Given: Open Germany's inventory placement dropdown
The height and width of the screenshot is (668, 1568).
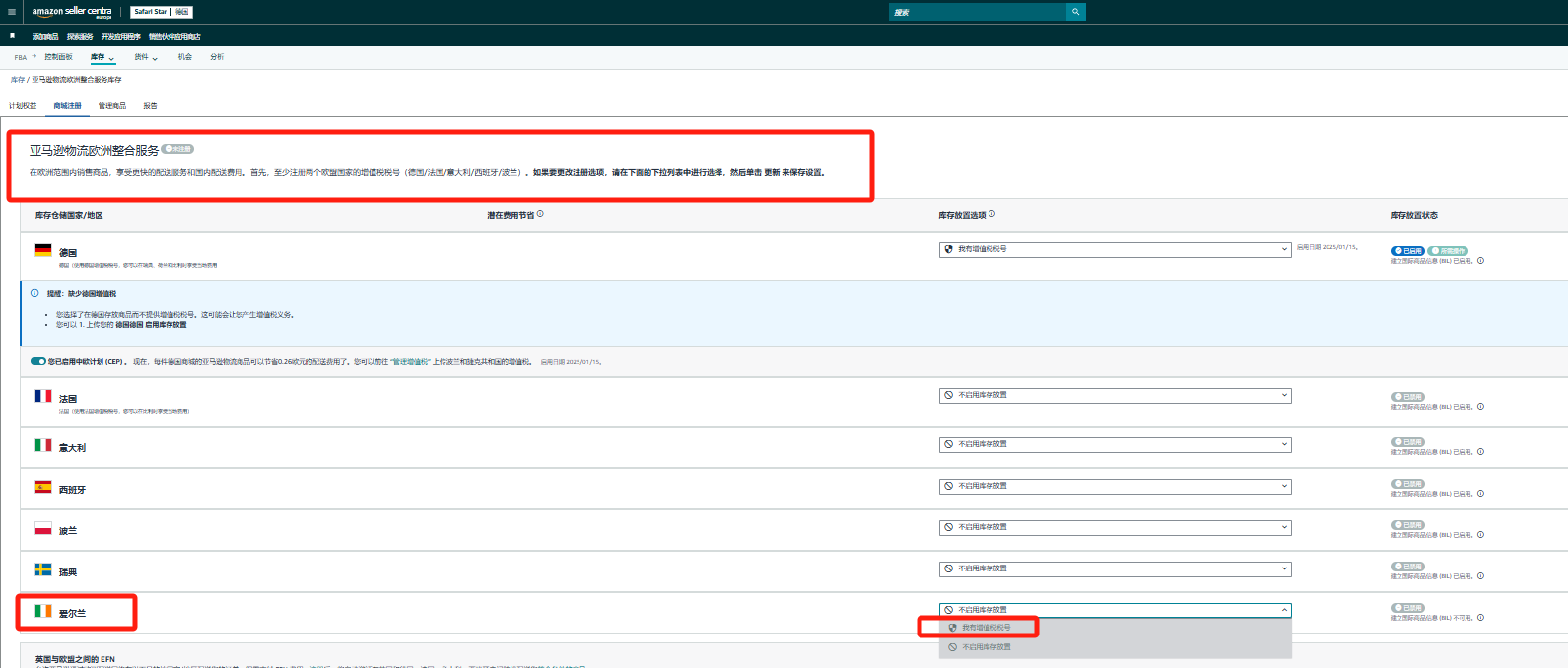Looking at the screenshot, I should 1115,249.
